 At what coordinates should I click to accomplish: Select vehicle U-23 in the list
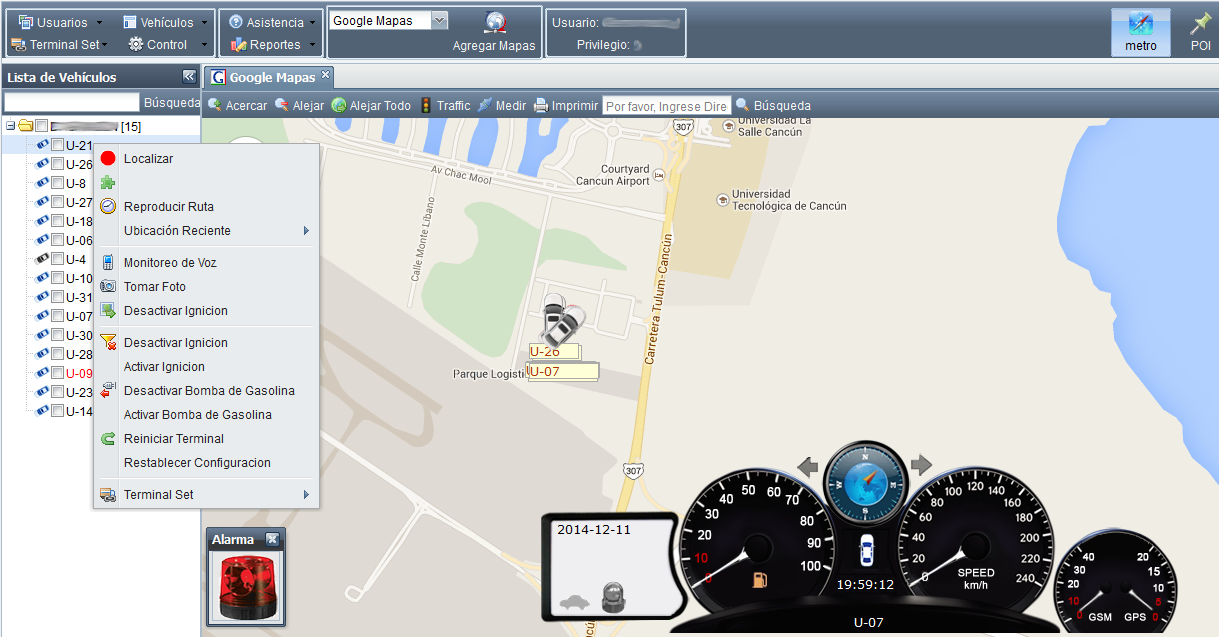79,393
